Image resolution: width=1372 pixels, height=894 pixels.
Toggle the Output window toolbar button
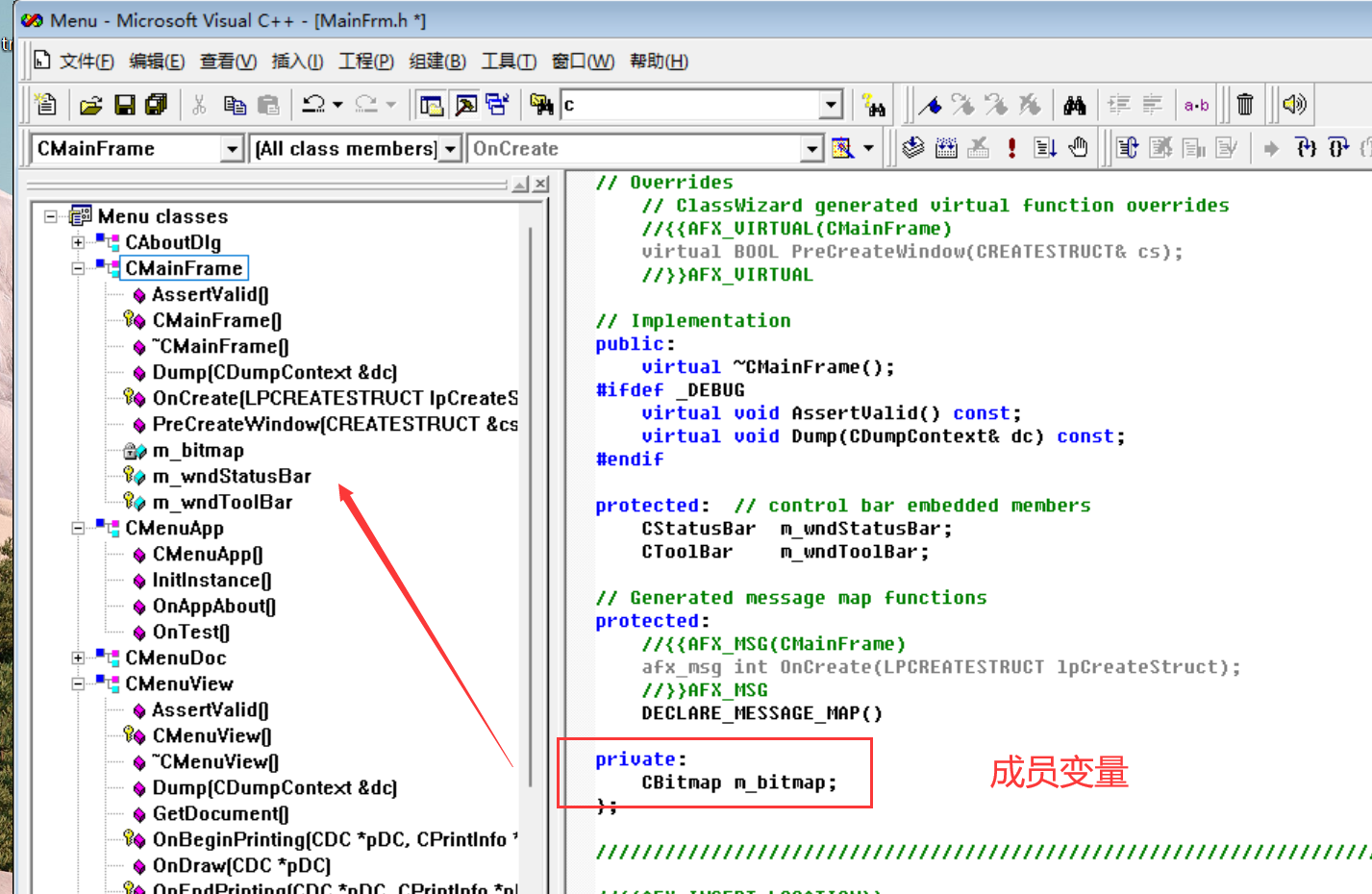[x=465, y=105]
